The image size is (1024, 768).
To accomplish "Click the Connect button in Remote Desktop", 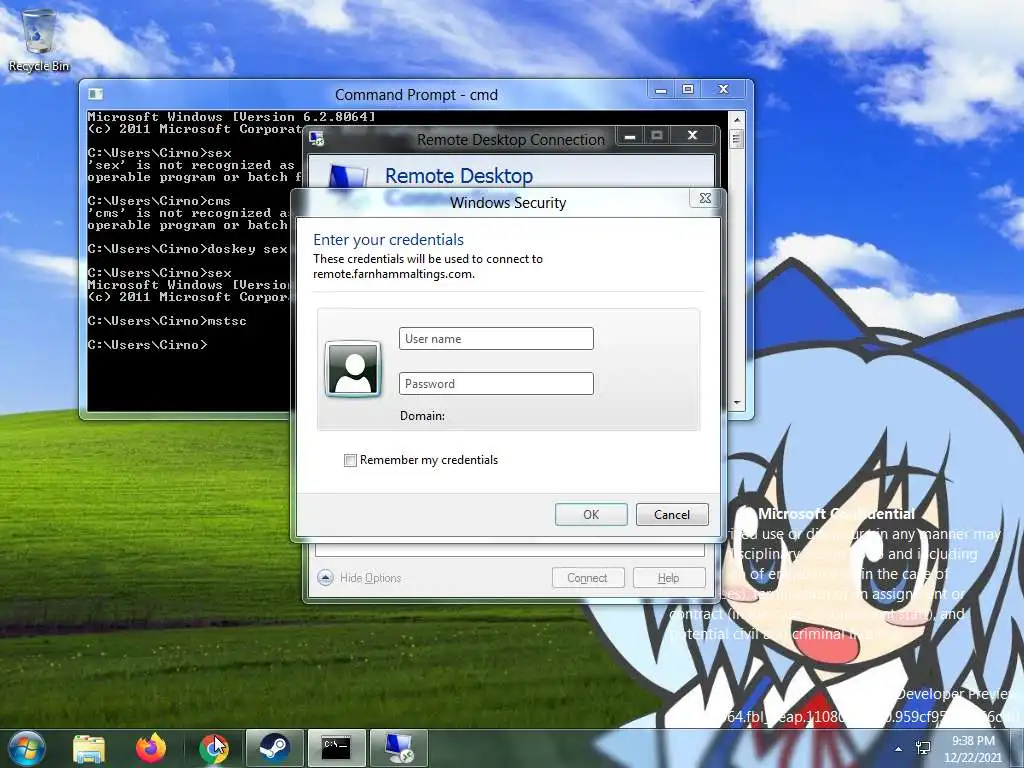I will pyautogui.click(x=588, y=578).
